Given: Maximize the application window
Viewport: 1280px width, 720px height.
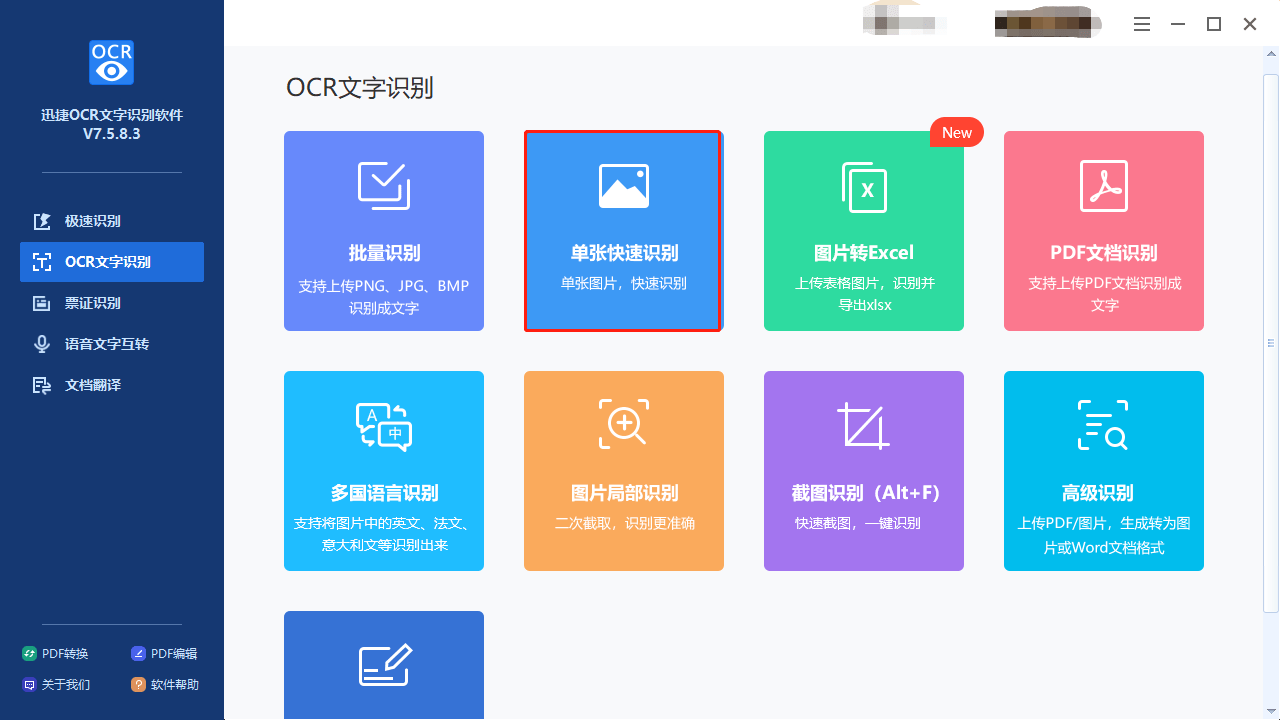Looking at the screenshot, I should tap(1214, 24).
